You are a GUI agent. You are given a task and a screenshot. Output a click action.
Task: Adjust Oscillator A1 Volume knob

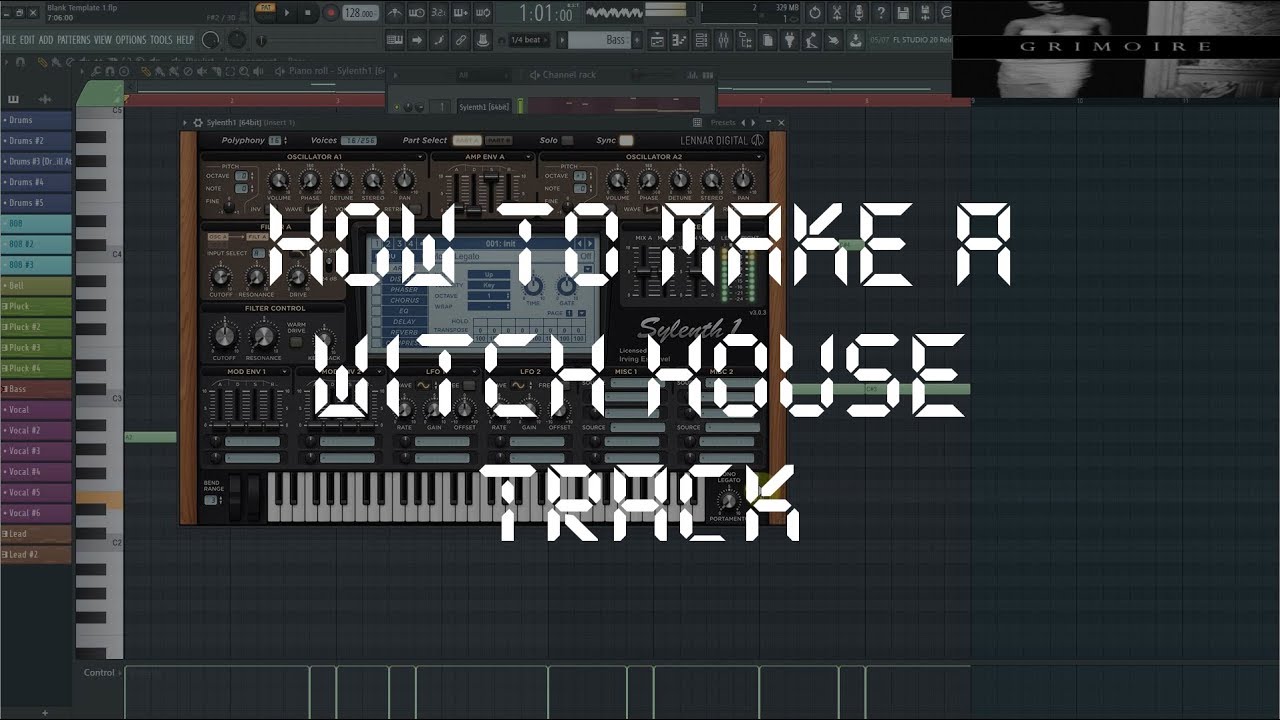pyautogui.click(x=279, y=180)
